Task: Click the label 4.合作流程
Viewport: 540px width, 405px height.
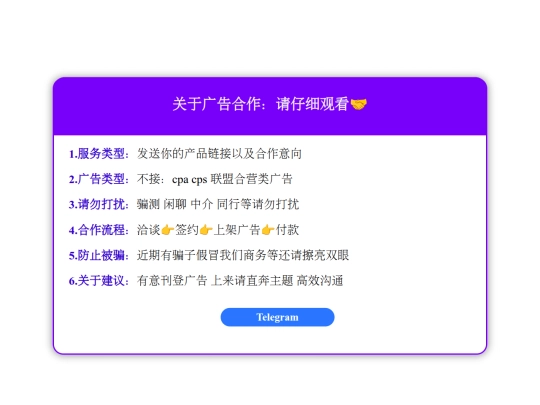Action: pos(98,230)
